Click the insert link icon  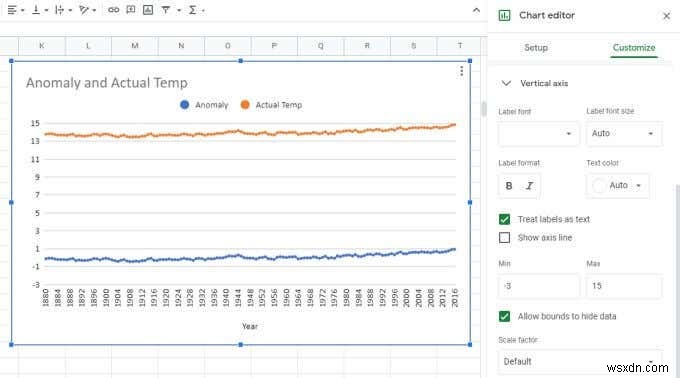pyautogui.click(x=114, y=10)
